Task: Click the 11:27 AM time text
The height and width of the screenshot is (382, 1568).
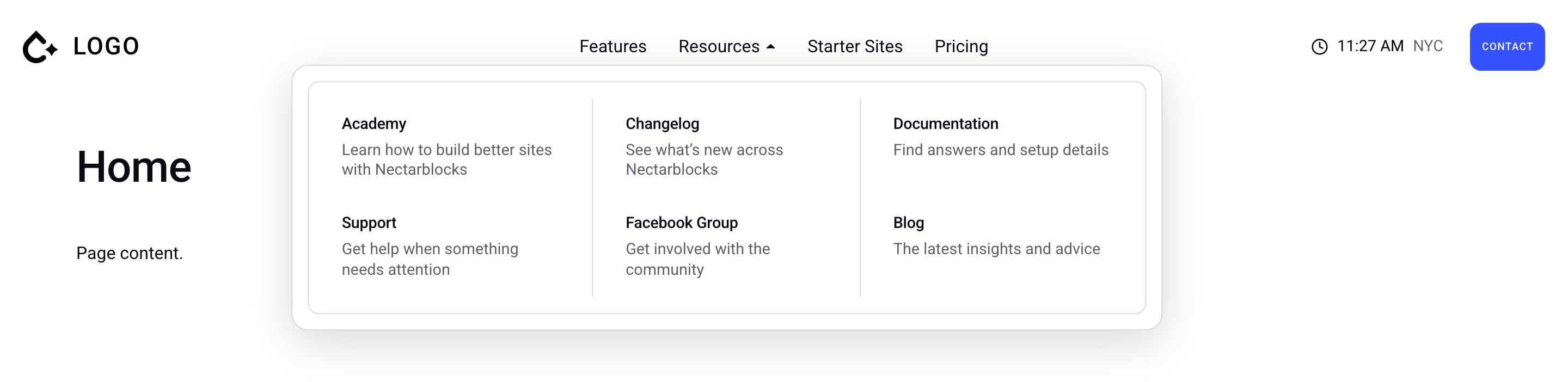Action: click(x=1370, y=46)
